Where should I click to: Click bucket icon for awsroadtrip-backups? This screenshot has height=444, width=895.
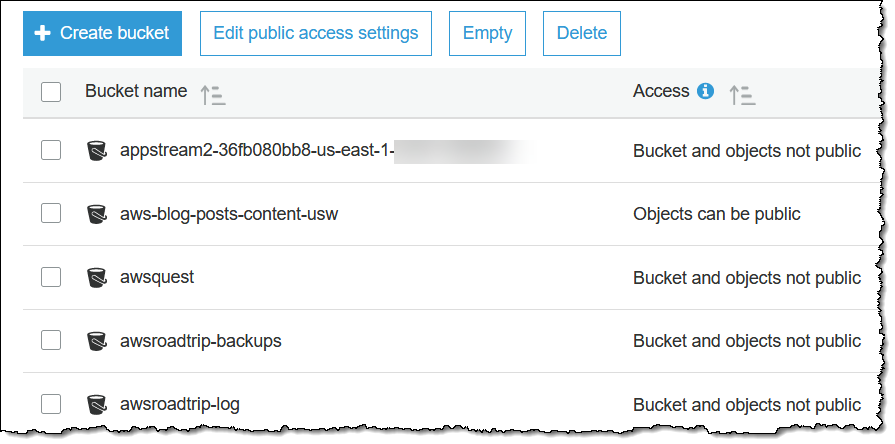[96, 341]
